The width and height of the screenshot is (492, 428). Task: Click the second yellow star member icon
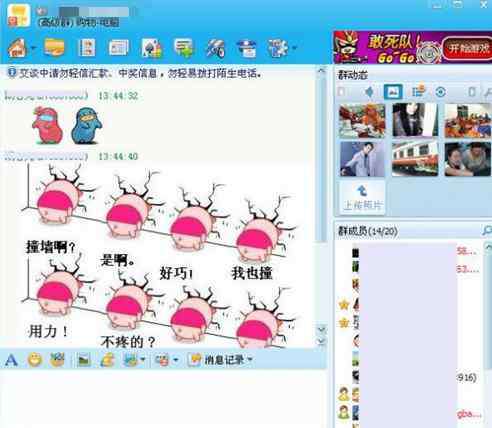[344, 323]
